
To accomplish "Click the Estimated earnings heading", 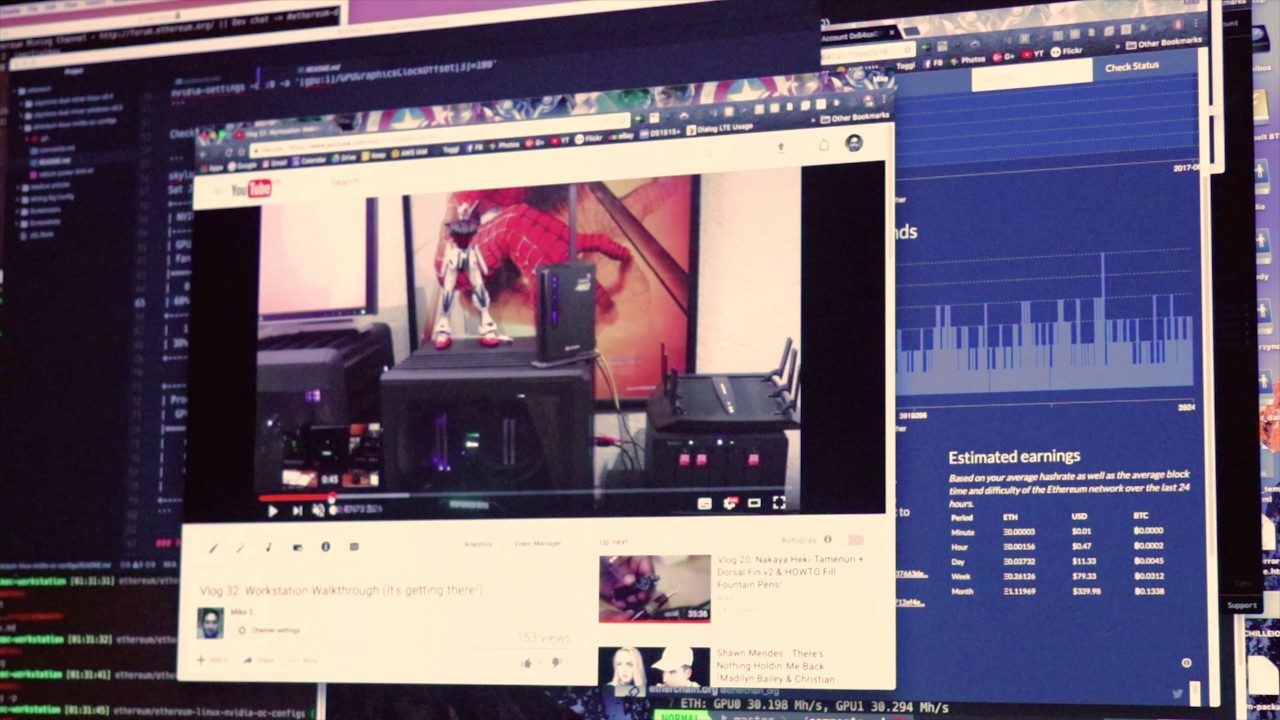I will coord(1014,457).
